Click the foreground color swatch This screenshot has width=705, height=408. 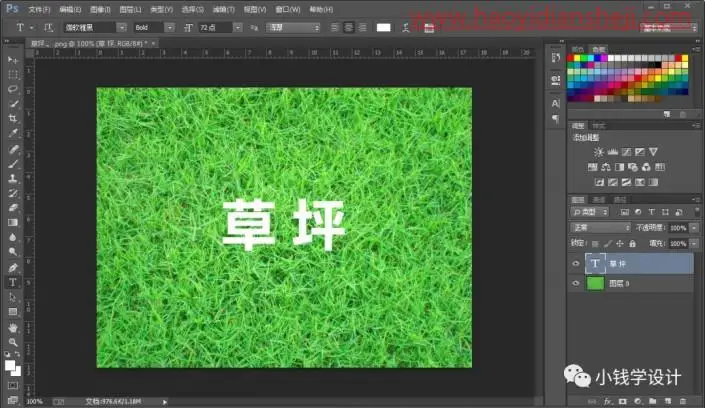(9, 366)
